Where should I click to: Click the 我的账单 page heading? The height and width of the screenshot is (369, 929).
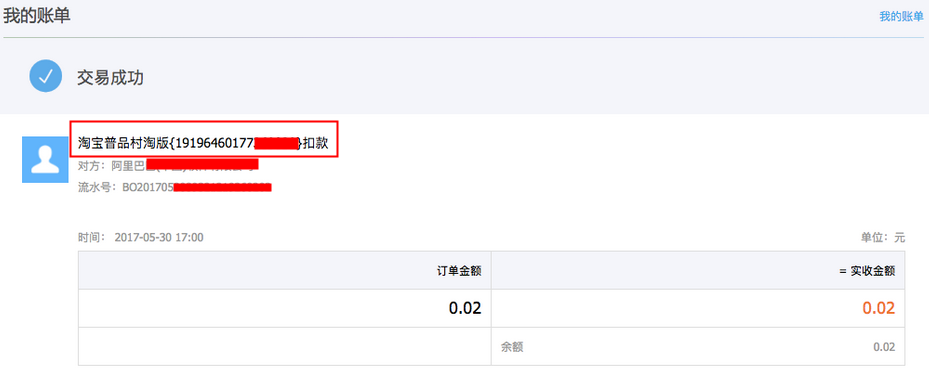click(x=37, y=16)
